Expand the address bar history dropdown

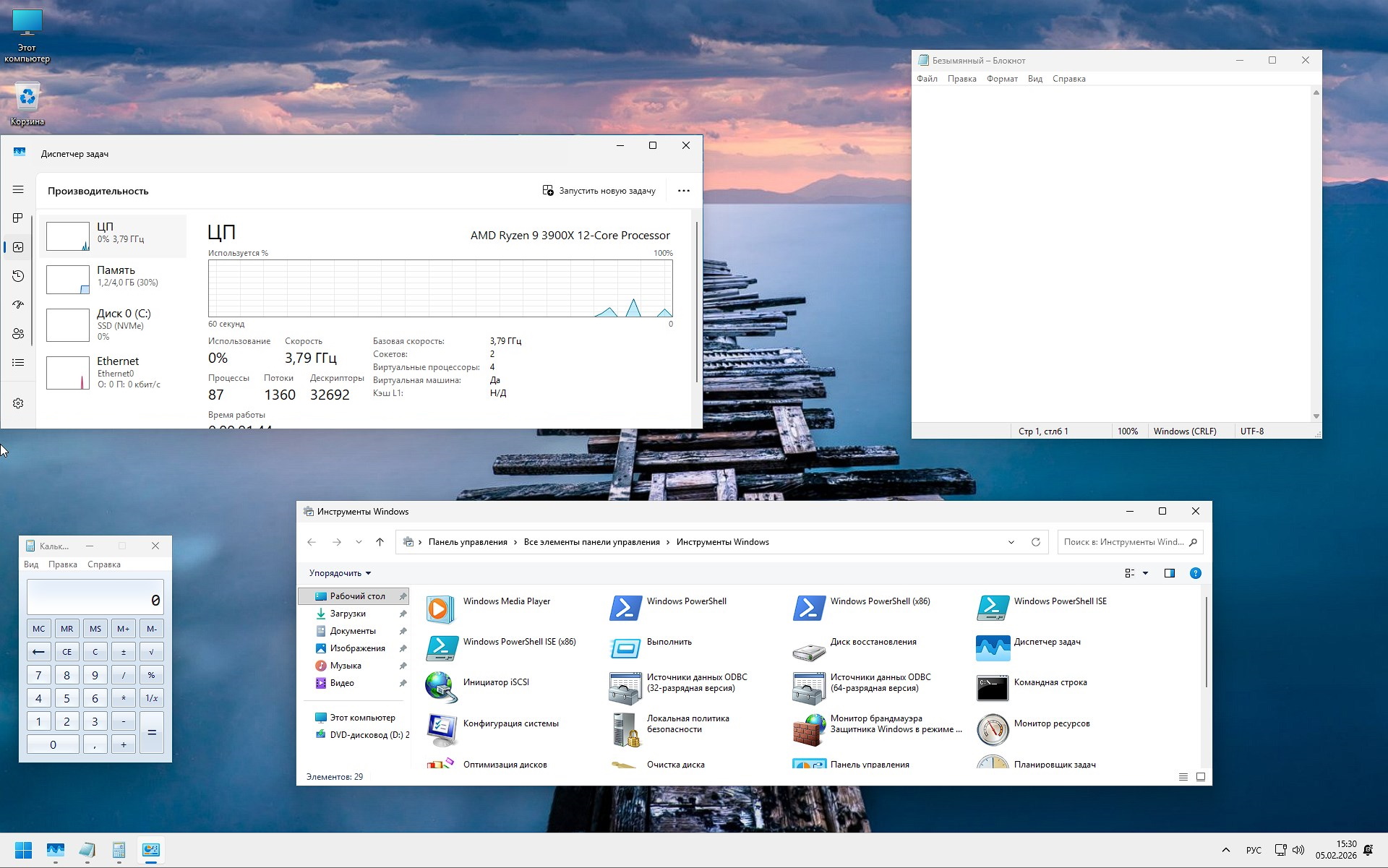pos(1011,542)
